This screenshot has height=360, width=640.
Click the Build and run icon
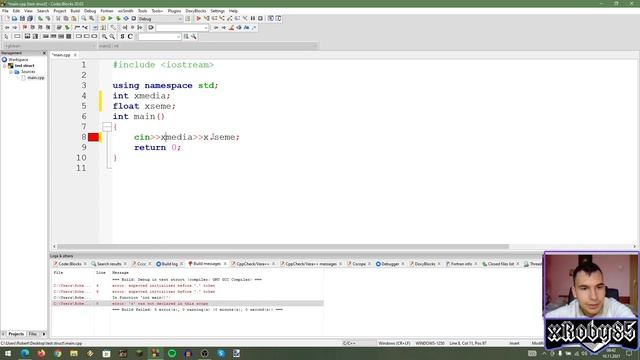click(x=118, y=19)
